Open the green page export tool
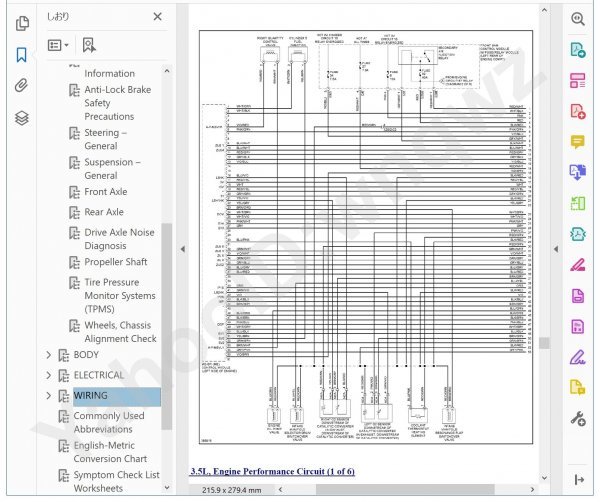 [577, 203]
